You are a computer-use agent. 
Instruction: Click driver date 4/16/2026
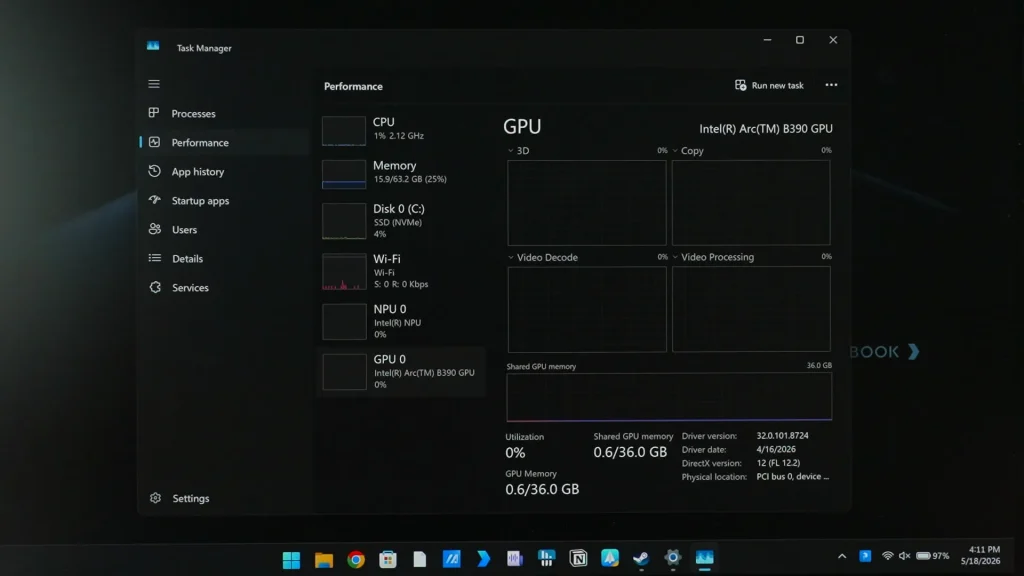click(776, 449)
